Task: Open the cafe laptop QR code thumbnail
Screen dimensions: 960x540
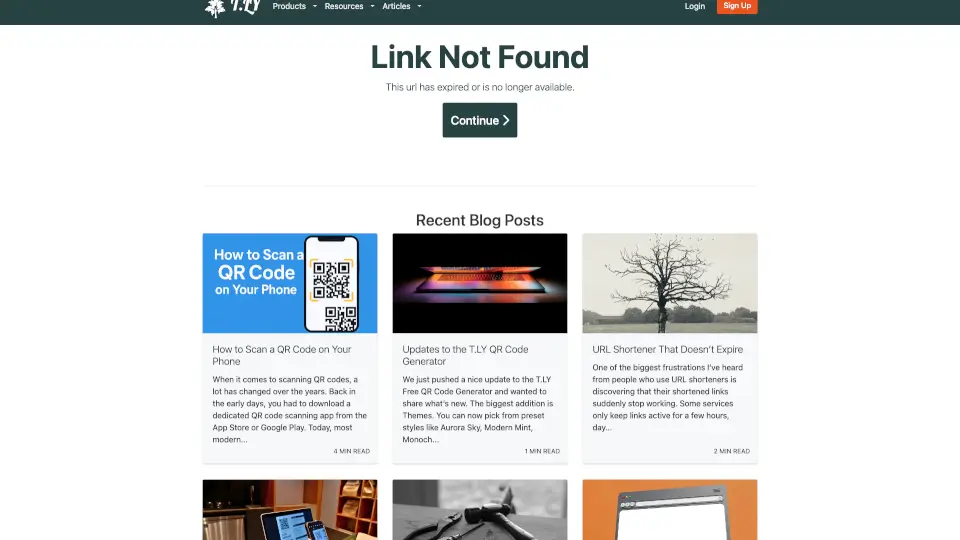Action: pos(290,509)
